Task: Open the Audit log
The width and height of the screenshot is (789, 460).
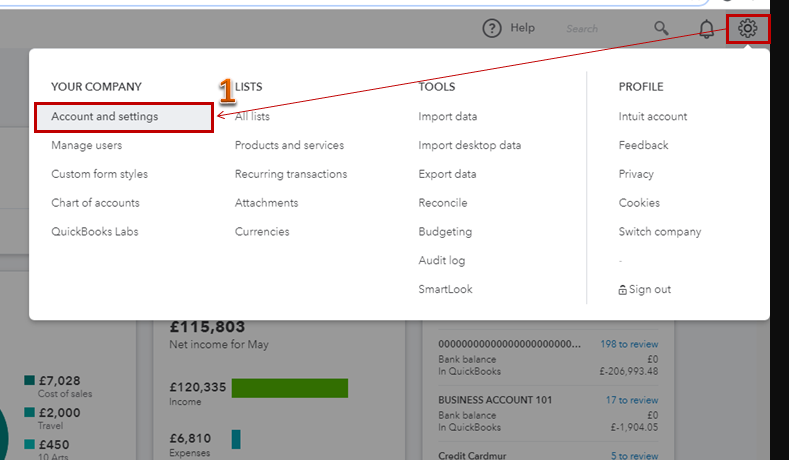Action: tap(442, 261)
